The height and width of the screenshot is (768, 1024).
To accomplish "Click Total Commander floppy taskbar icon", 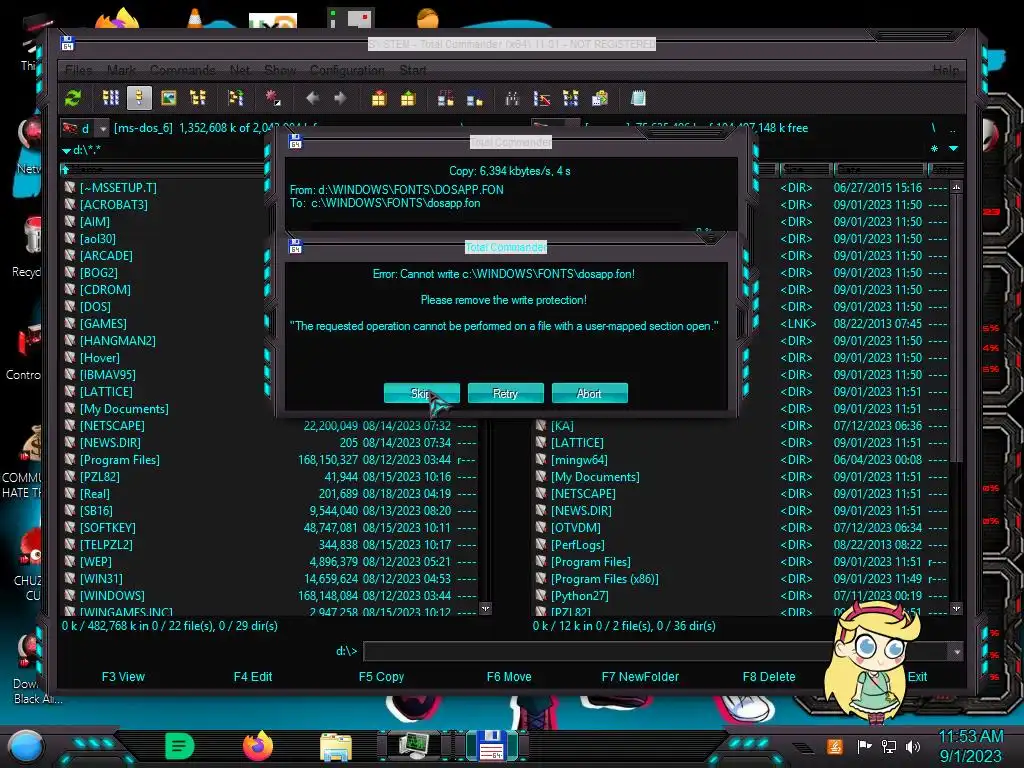I will tap(492, 746).
